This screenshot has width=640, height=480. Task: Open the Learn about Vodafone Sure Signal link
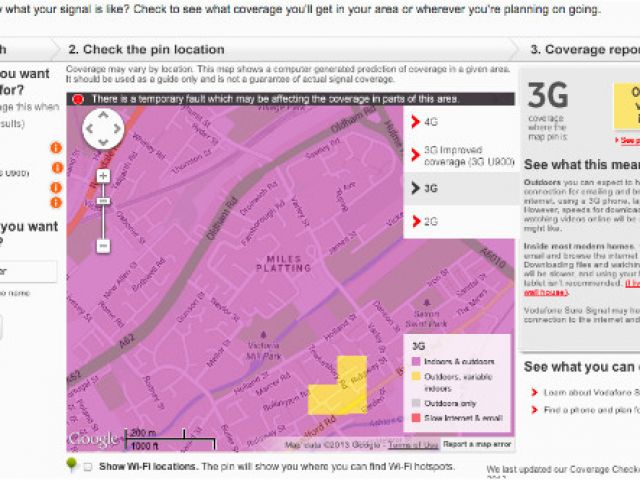[591, 392]
